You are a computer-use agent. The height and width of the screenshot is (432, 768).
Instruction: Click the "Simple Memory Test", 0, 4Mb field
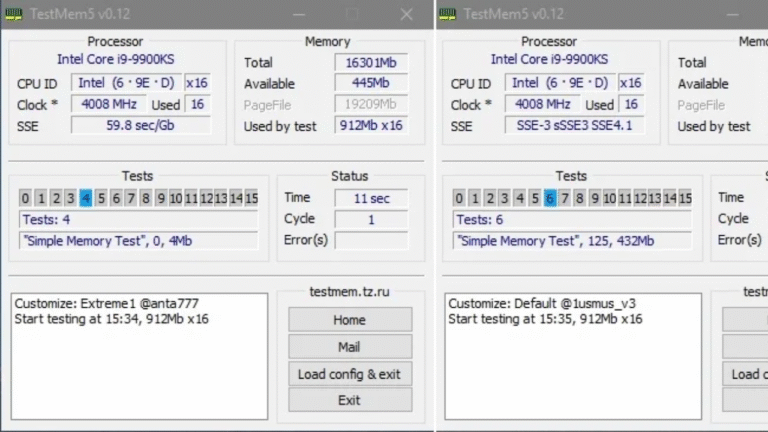pyautogui.click(x=139, y=240)
